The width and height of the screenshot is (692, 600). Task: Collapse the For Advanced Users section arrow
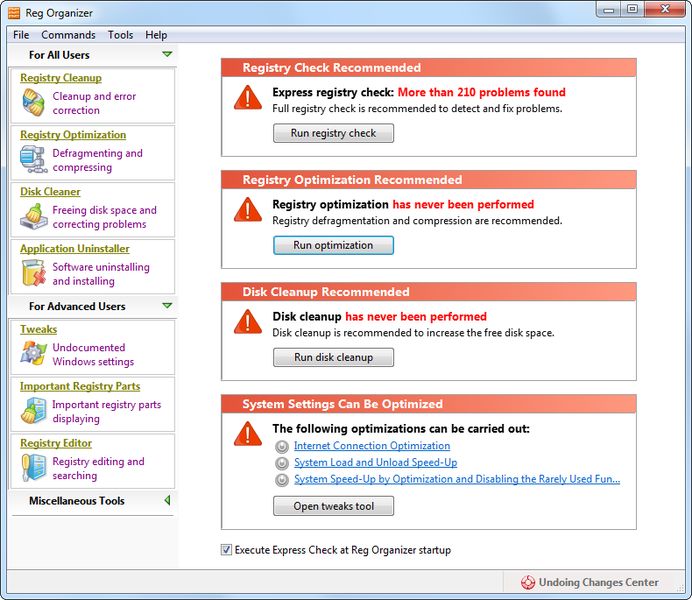click(x=167, y=305)
